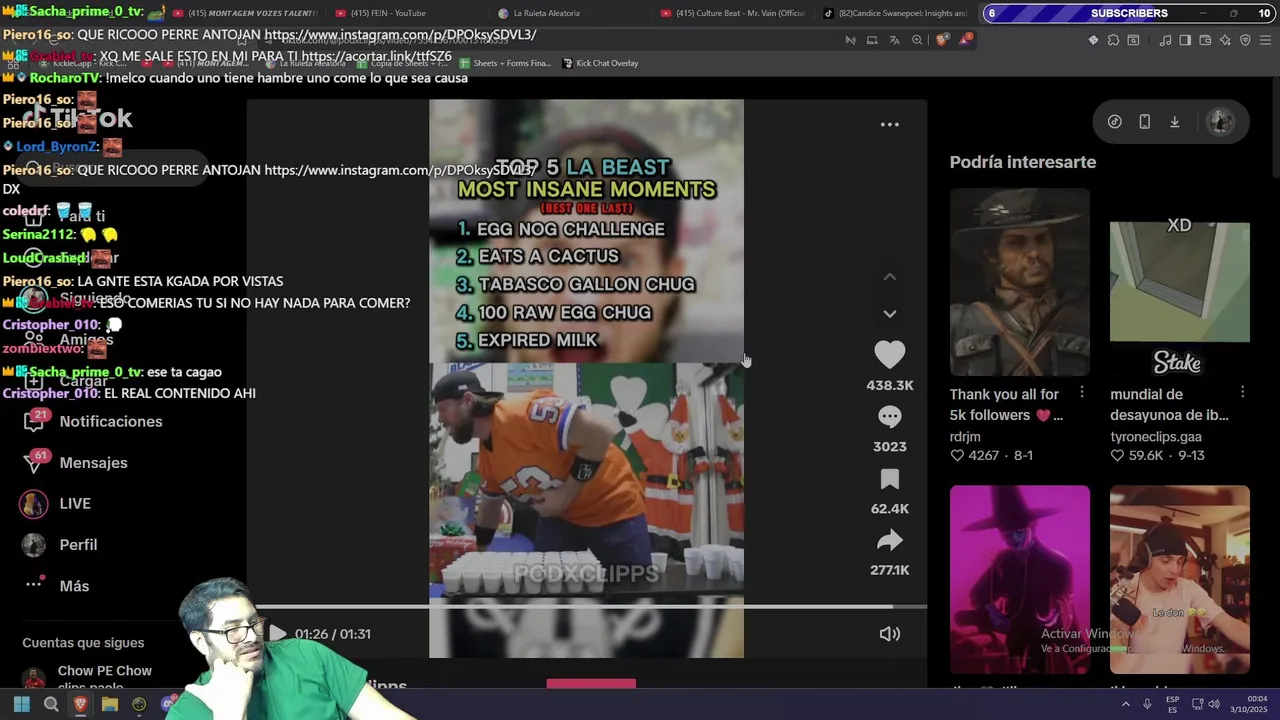Open the clock showing 00:04 3/10/2025
1280x720 pixels.
(x=1248, y=704)
